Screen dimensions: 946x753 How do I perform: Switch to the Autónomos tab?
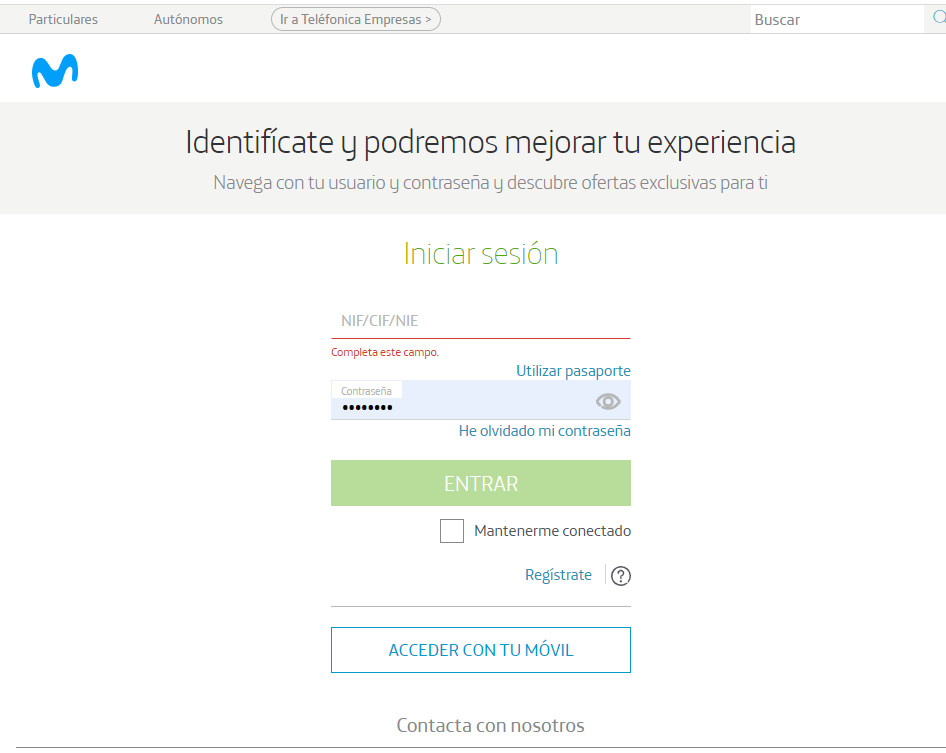point(188,18)
